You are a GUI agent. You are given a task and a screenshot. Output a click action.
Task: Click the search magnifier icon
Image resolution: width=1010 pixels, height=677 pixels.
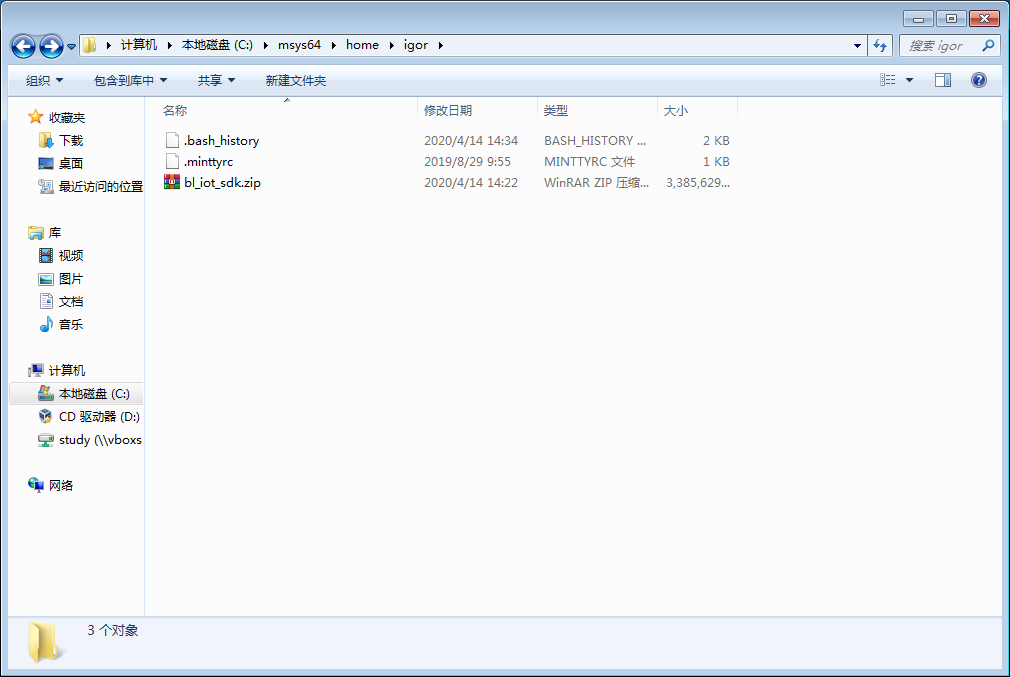(988, 45)
